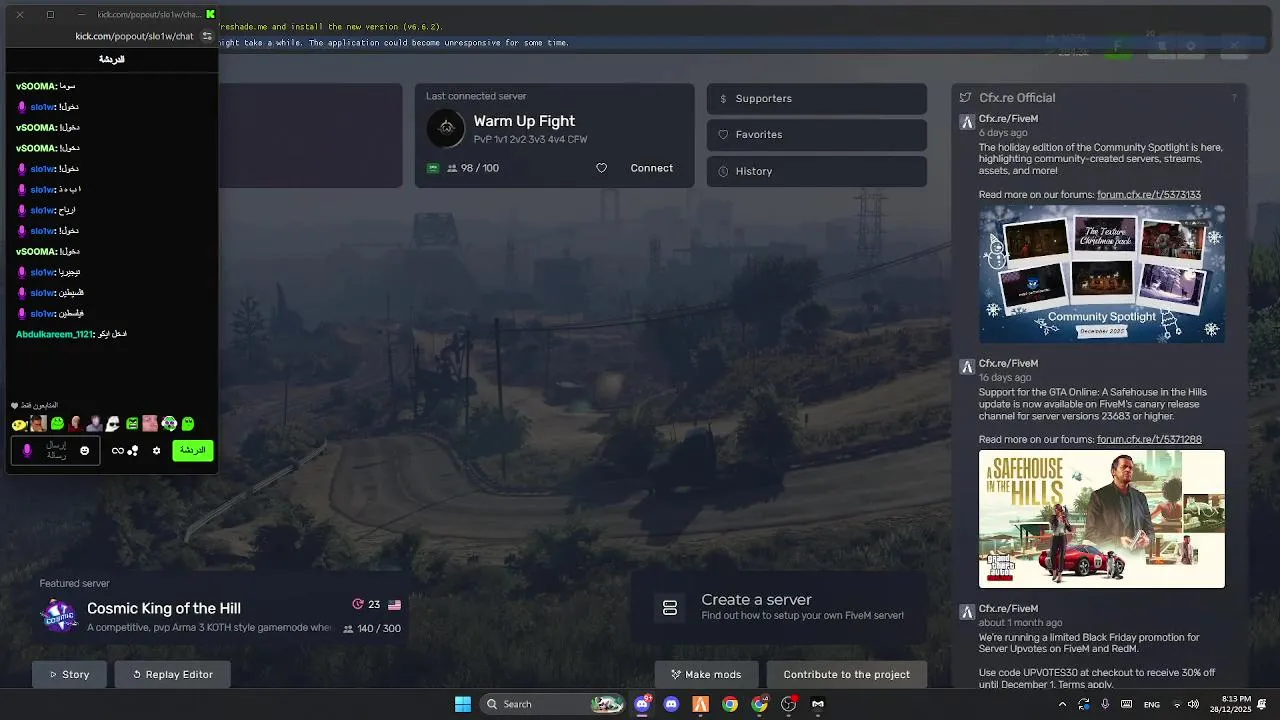The width and height of the screenshot is (1280, 720).
Task: Open the Replay Editor
Action: (x=172, y=675)
